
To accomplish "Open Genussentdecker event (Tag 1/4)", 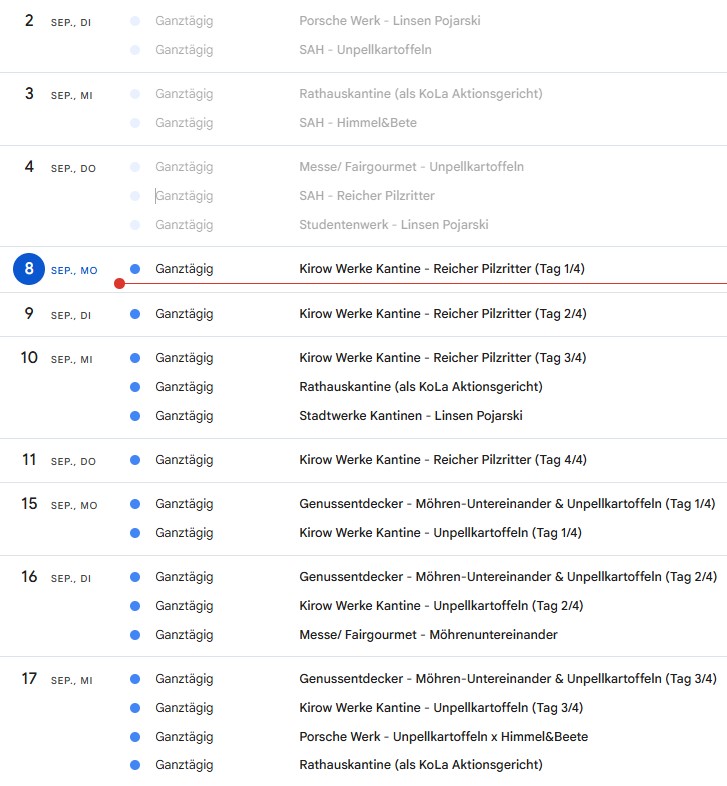I will 507,504.
